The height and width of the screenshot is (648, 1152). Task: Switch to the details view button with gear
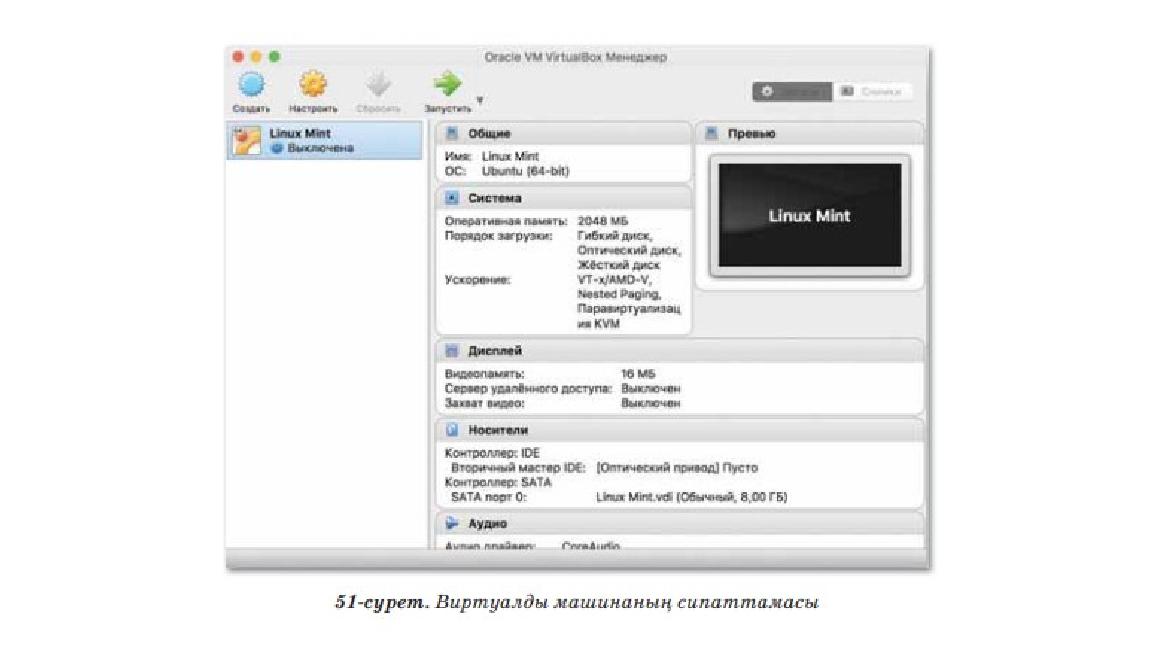point(792,91)
